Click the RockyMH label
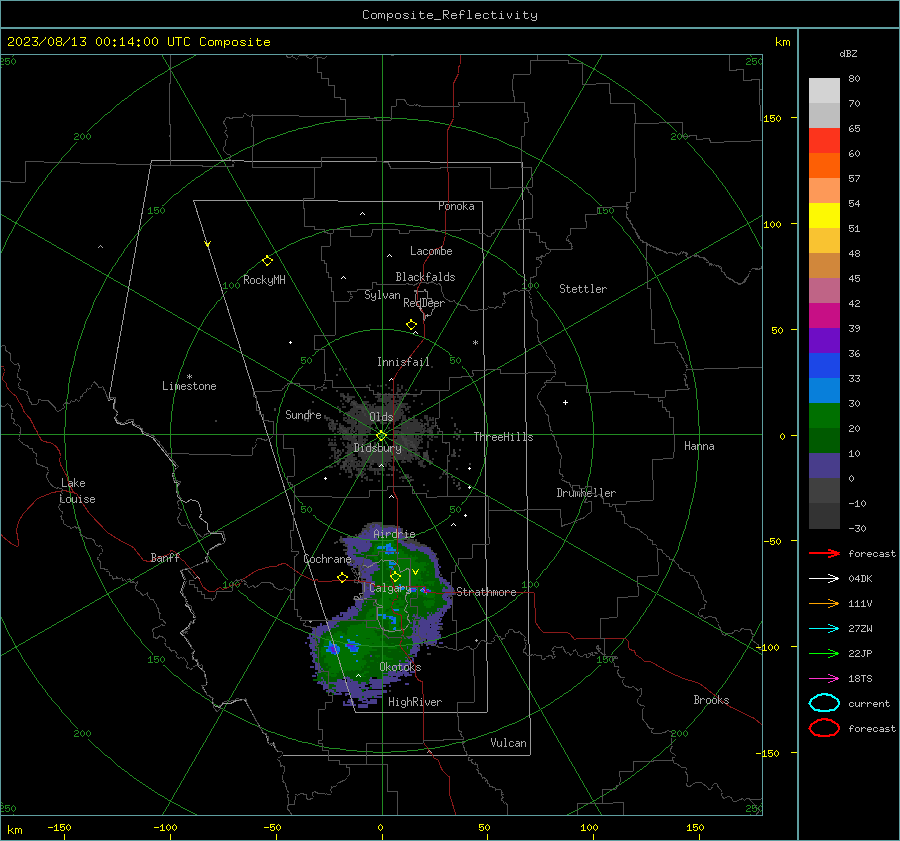 click(264, 280)
